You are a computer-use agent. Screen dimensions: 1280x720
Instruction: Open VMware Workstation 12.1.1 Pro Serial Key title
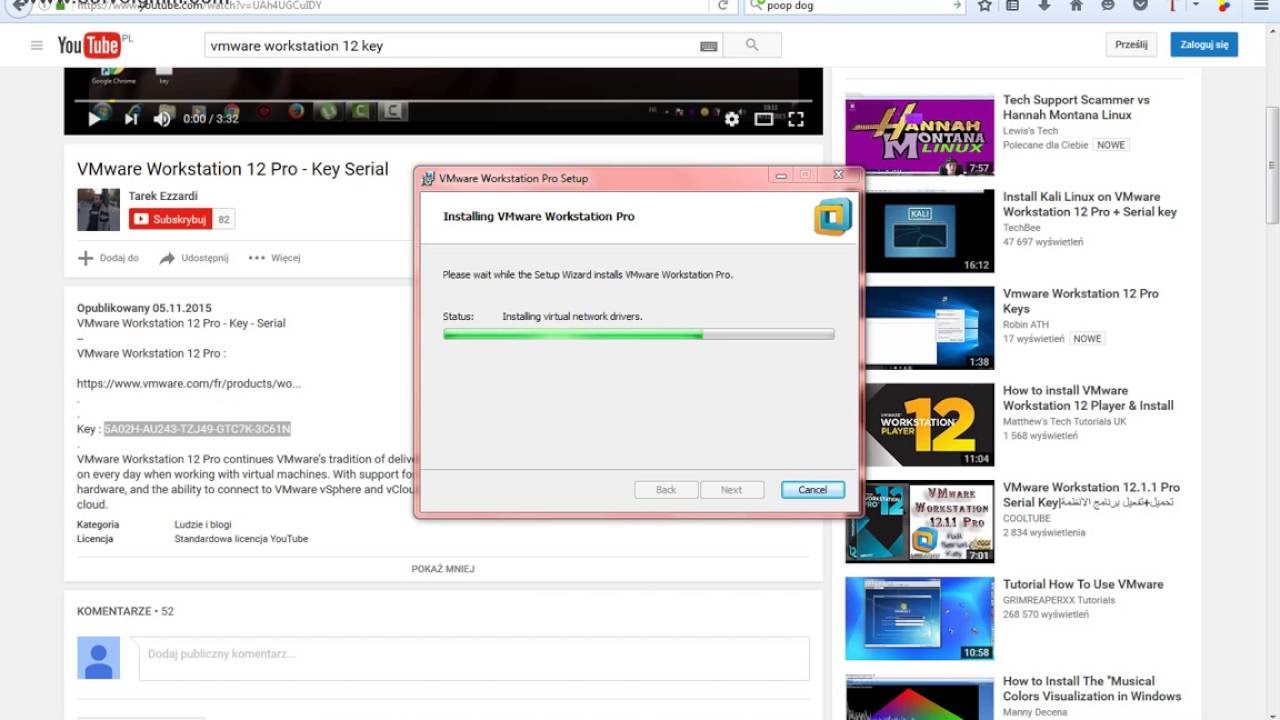click(x=1091, y=495)
